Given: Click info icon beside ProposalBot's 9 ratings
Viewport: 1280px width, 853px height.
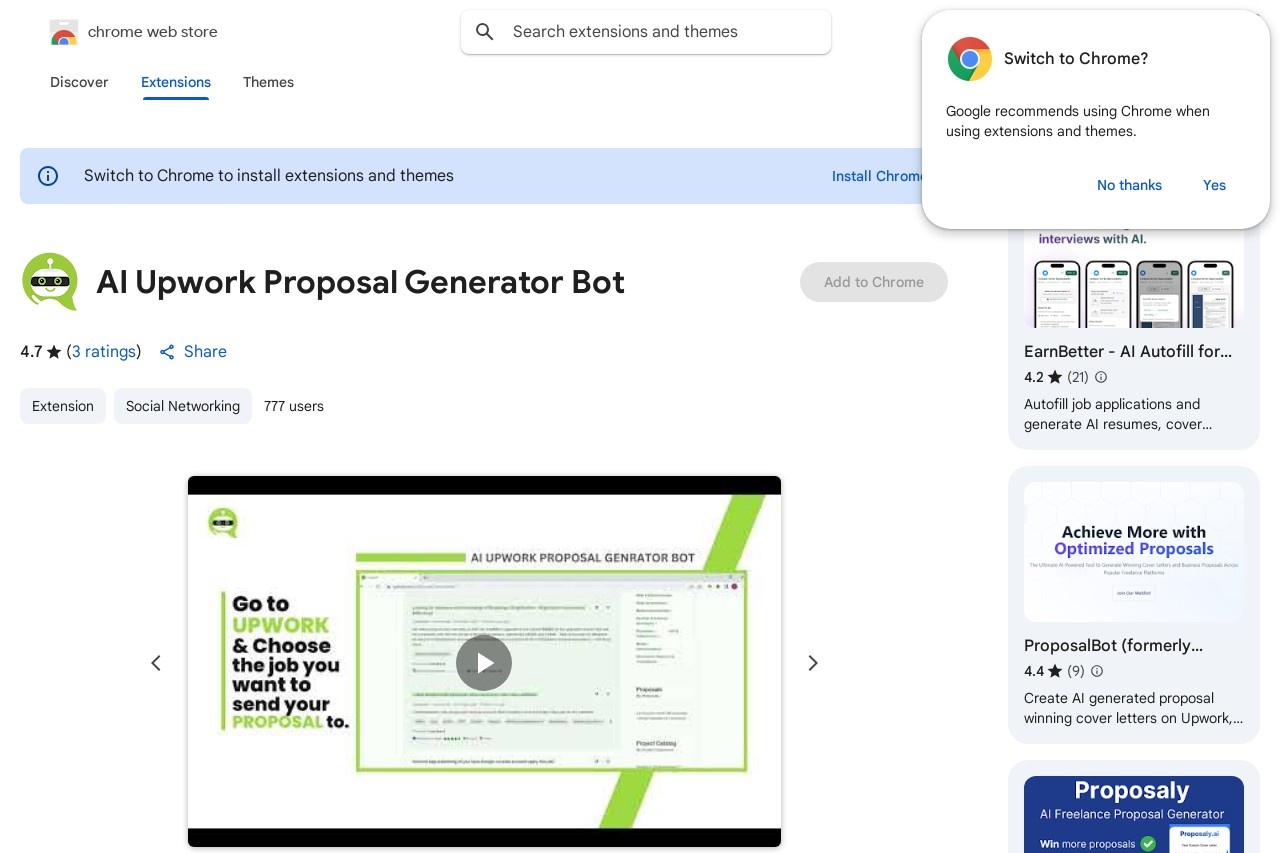Looking at the screenshot, I should click(x=1097, y=671).
